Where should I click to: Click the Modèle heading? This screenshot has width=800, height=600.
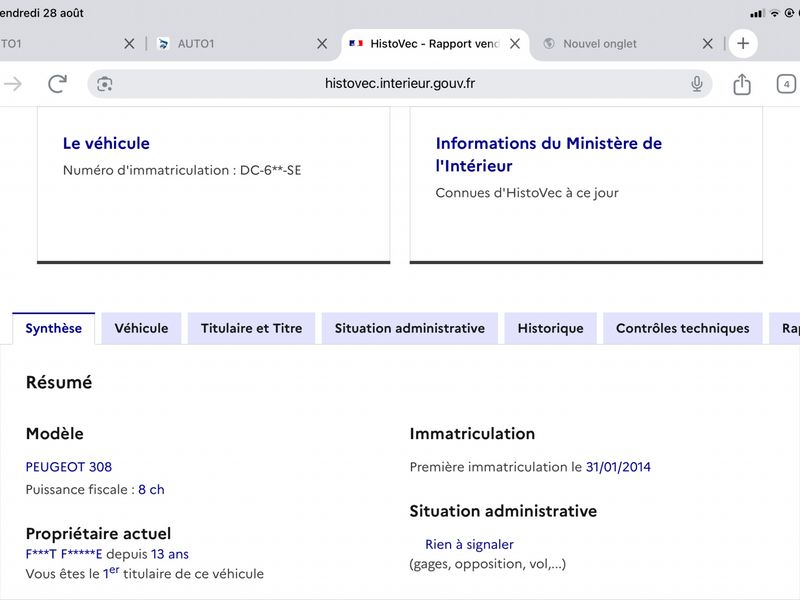(x=55, y=434)
